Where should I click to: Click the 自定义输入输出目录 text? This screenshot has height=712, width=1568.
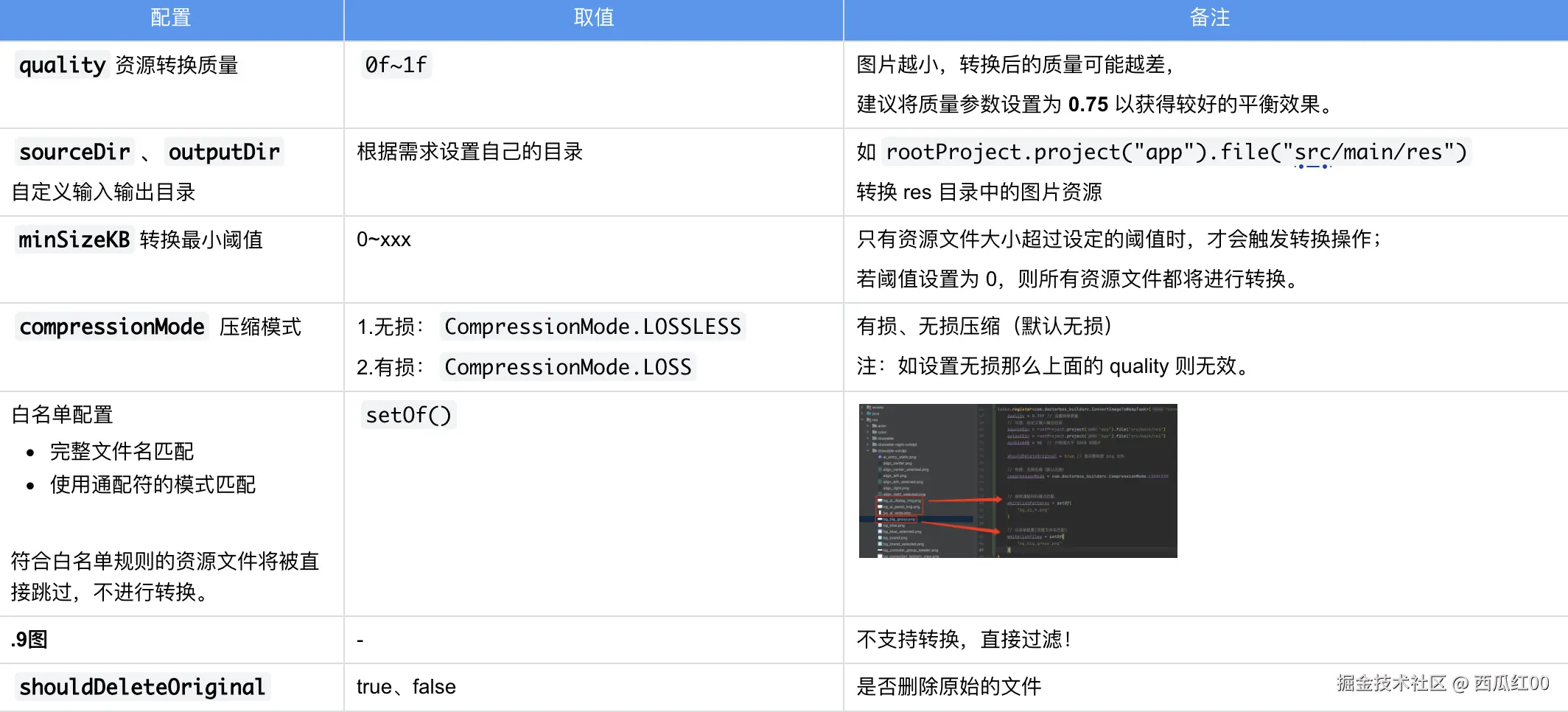pyautogui.click(x=104, y=192)
